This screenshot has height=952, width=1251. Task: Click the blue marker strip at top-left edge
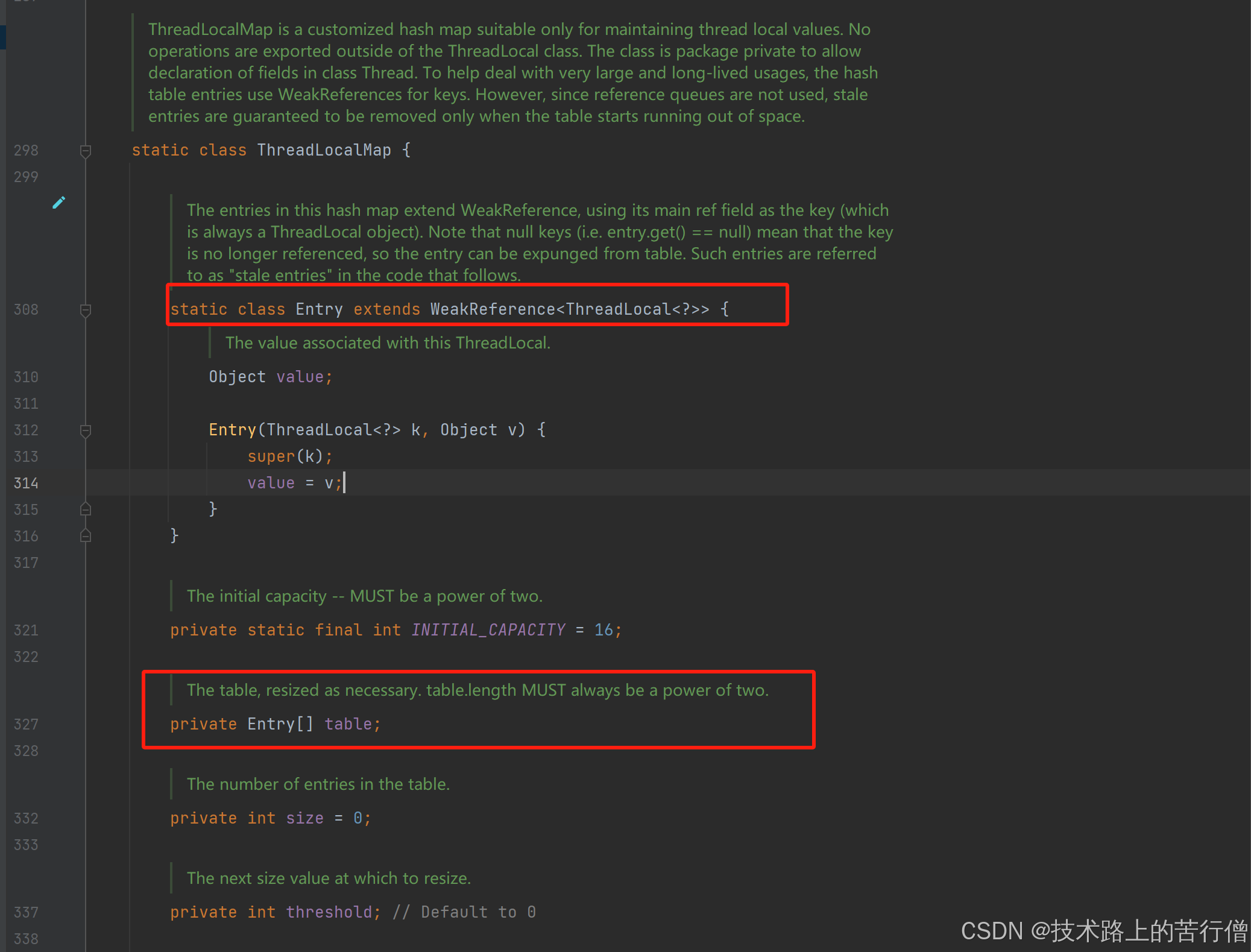click(x=4, y=36)
